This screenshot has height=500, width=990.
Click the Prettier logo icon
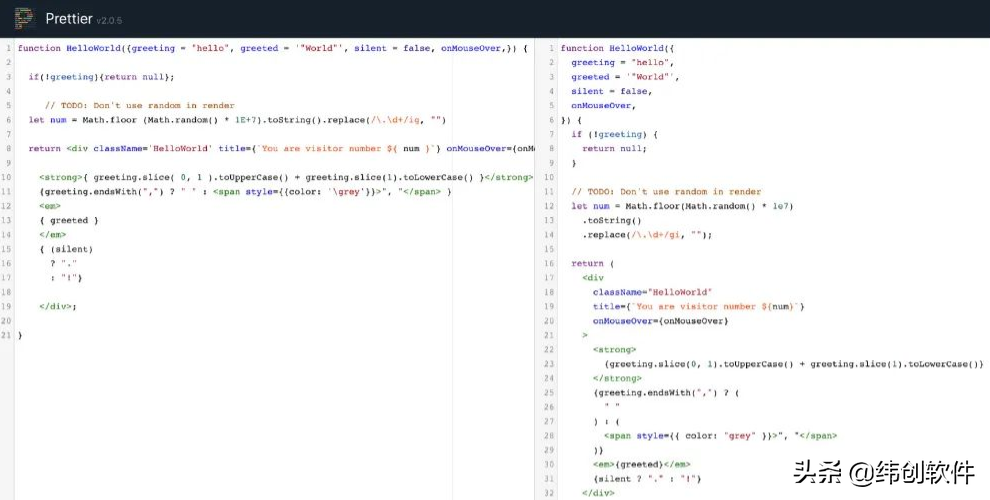[23, 18]
